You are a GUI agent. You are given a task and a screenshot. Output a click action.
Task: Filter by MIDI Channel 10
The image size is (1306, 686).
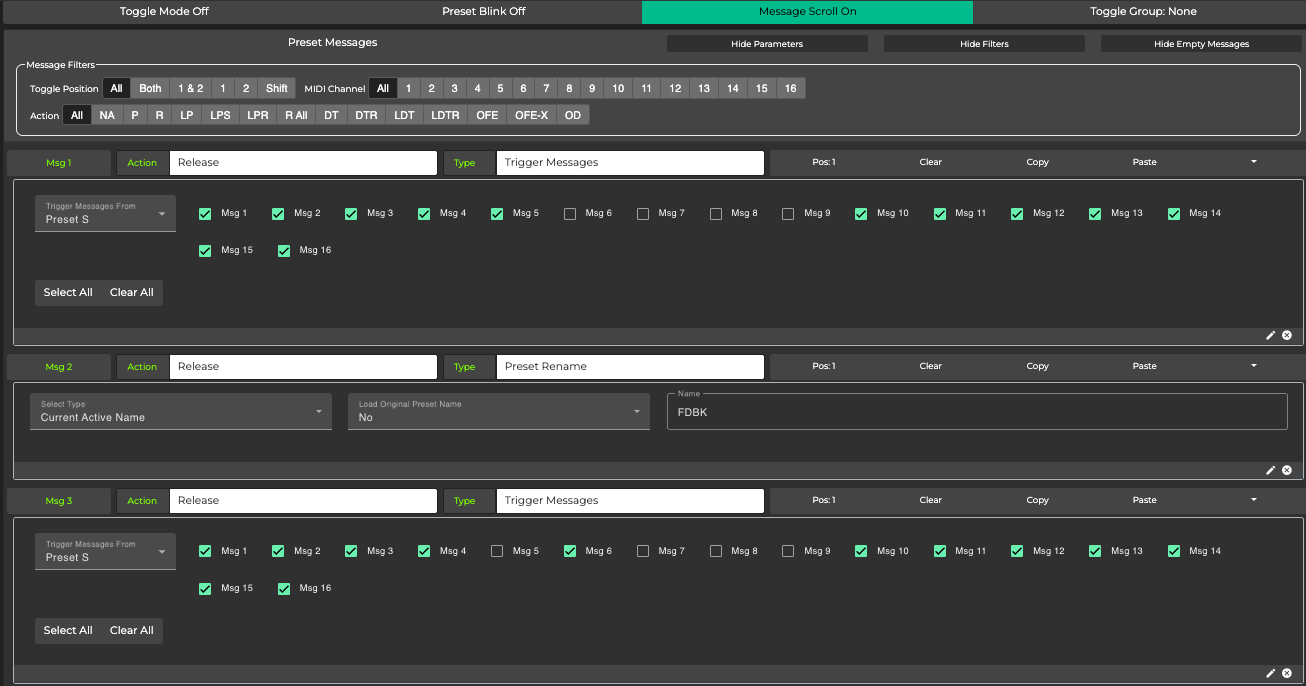coord(618,89)
